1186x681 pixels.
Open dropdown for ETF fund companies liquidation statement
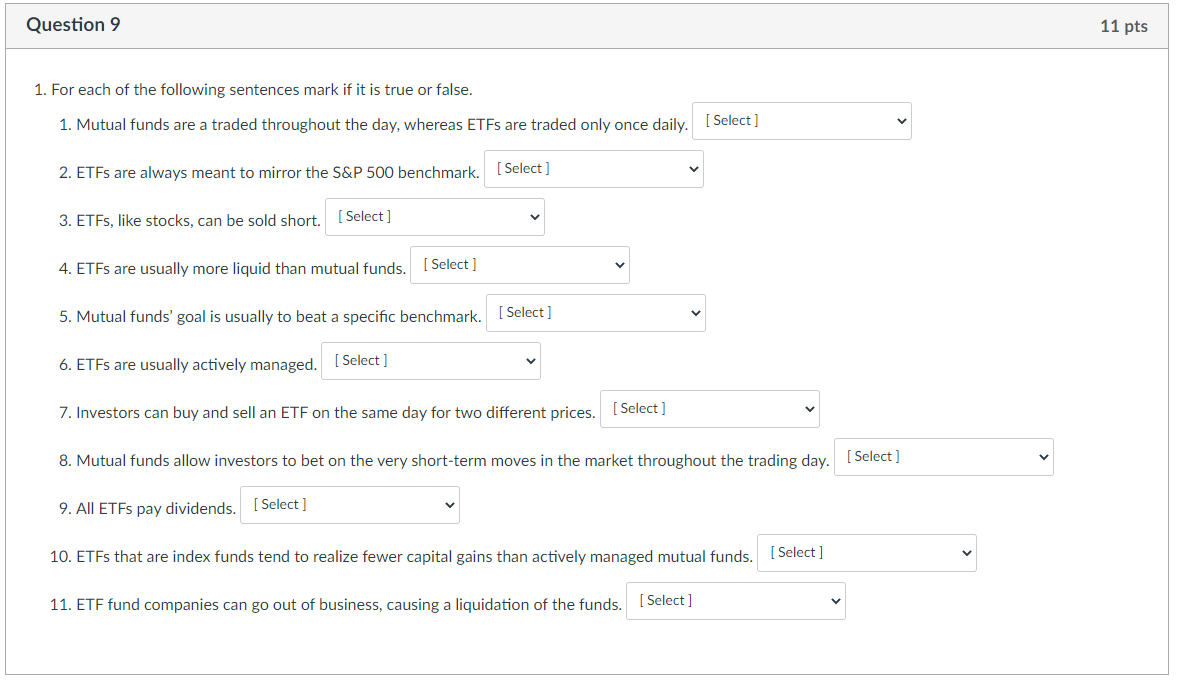736,601
